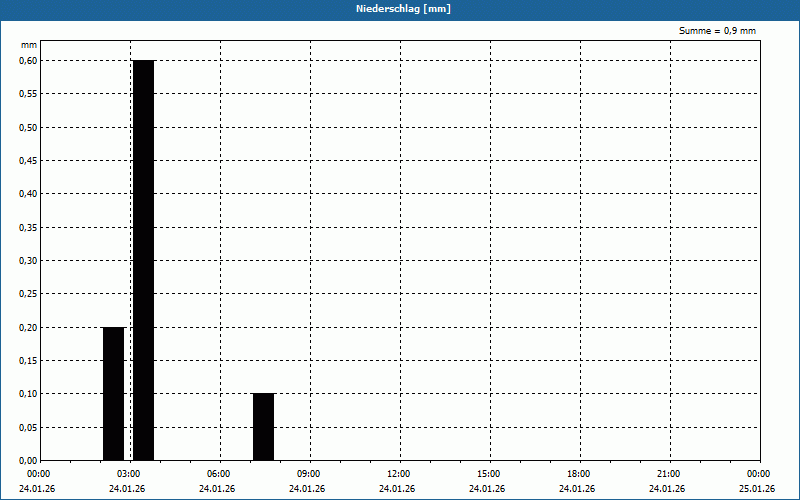Click the 0,45 value on y-axis
The image size is (800, 500).
pyautogui.click(x=29, y=160)
